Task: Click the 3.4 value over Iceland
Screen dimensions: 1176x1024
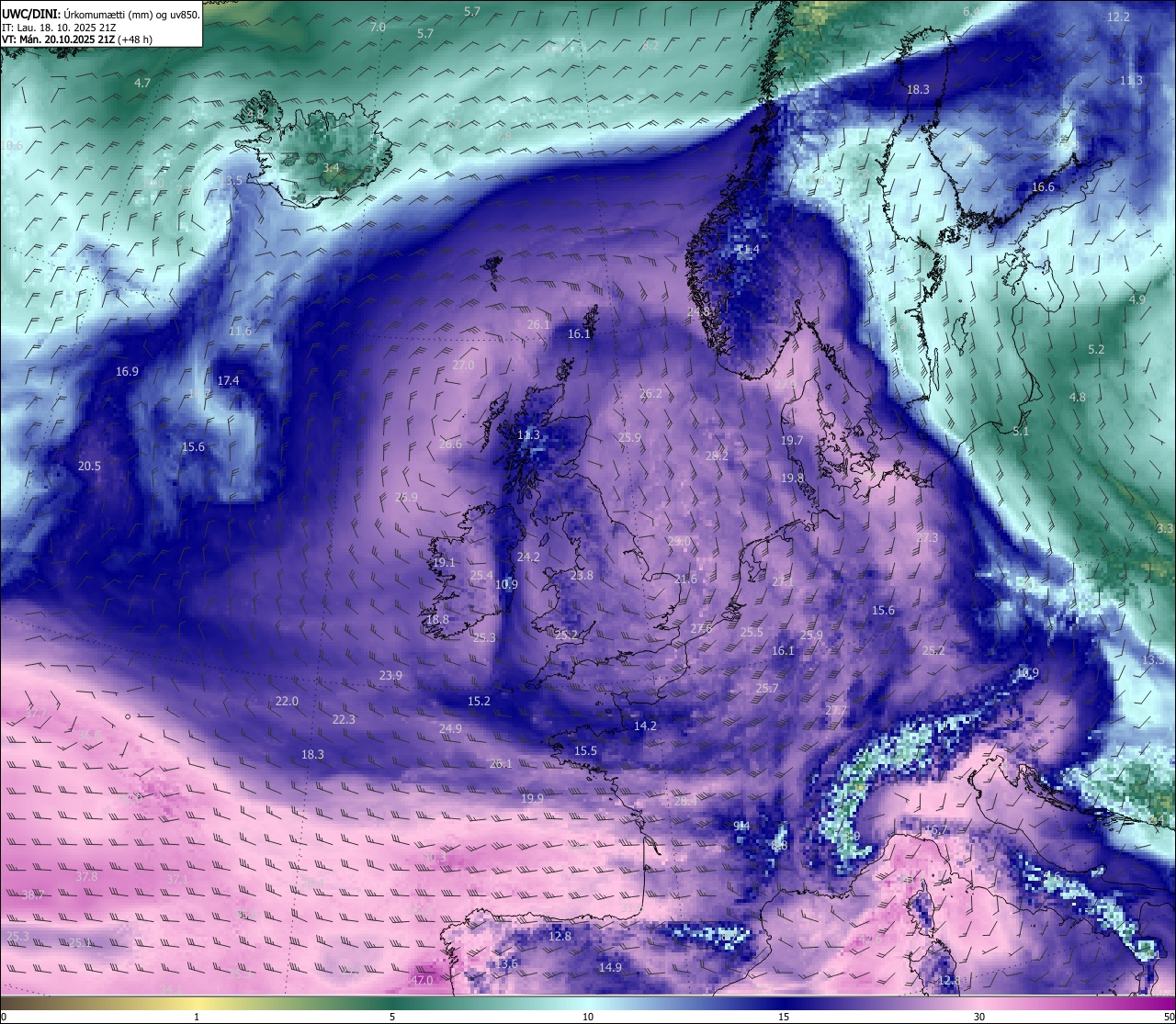Action: coord(331,168)
